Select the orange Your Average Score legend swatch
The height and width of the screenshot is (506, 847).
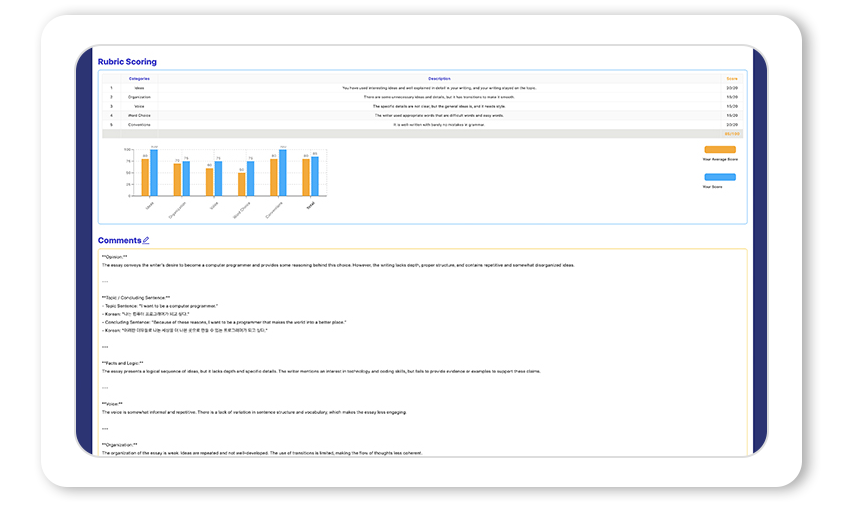720,150
